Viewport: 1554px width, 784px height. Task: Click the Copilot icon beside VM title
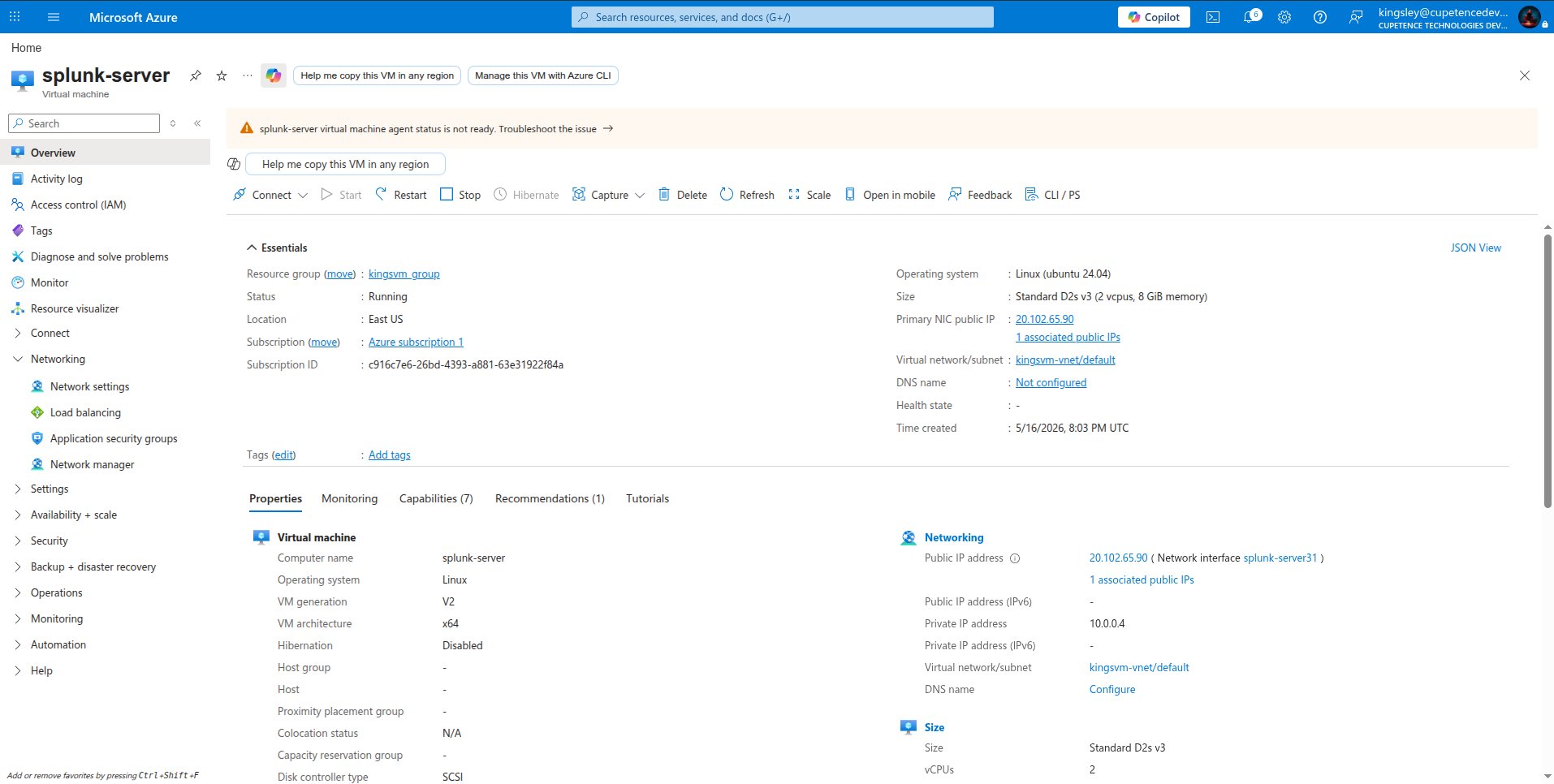[x=274, y=75]
